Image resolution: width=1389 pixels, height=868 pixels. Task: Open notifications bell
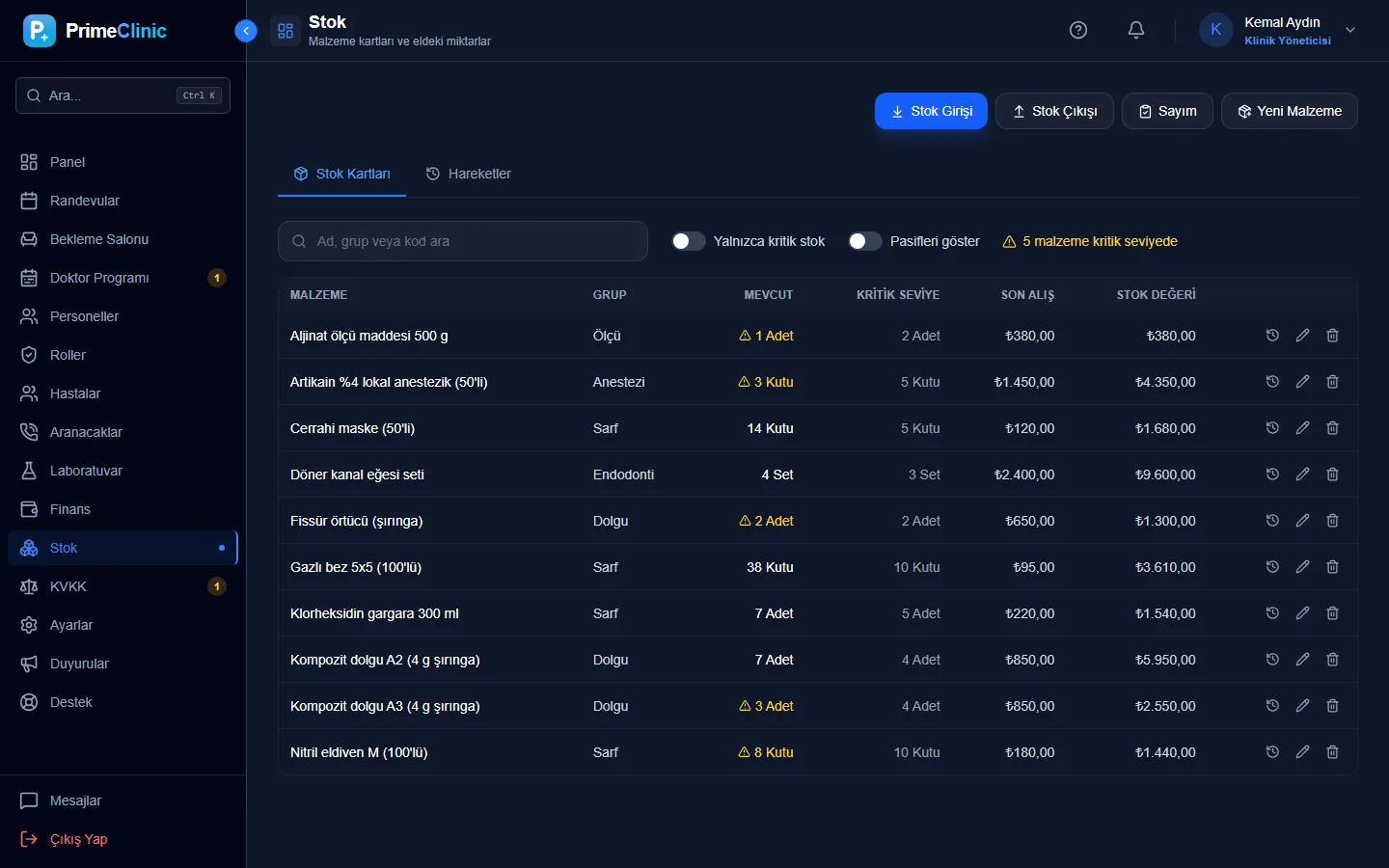(x=1136, y=30)
